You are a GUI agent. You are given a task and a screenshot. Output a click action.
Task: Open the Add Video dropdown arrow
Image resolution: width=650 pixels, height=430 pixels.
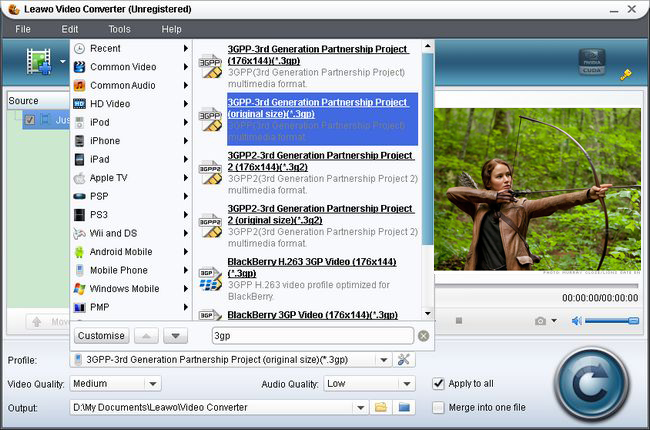click(x=63, y=61)
